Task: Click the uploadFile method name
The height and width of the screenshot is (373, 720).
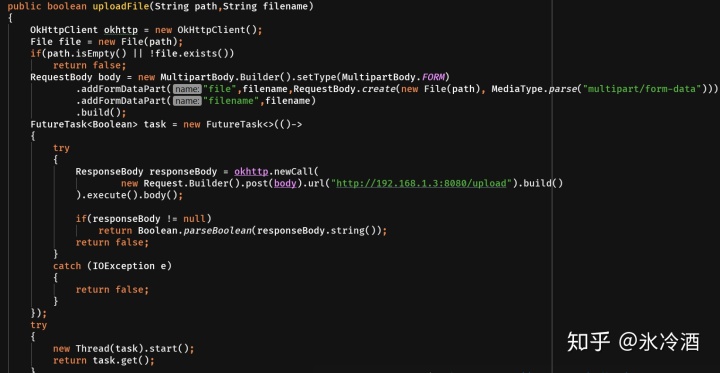Action: click(121, 6)
